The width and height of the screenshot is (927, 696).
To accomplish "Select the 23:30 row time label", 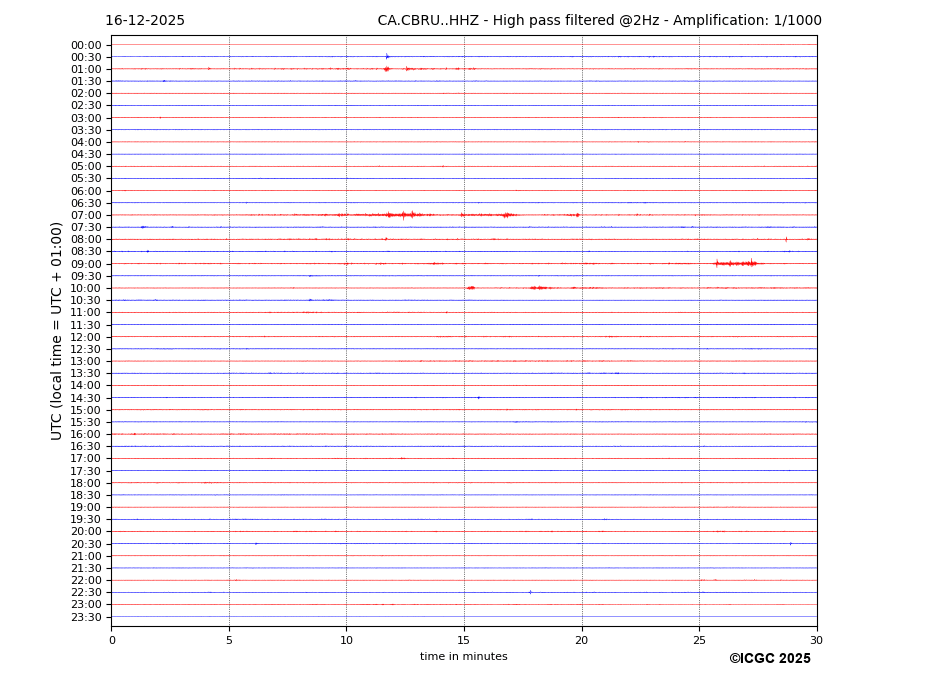I will click(x=86, y=617).
